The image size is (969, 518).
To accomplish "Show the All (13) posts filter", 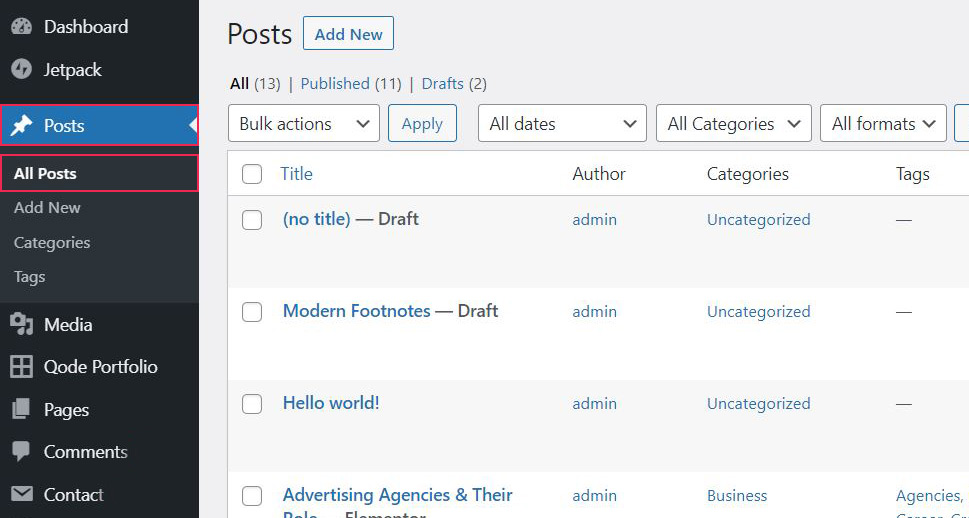I will click(x=255, y=83).
